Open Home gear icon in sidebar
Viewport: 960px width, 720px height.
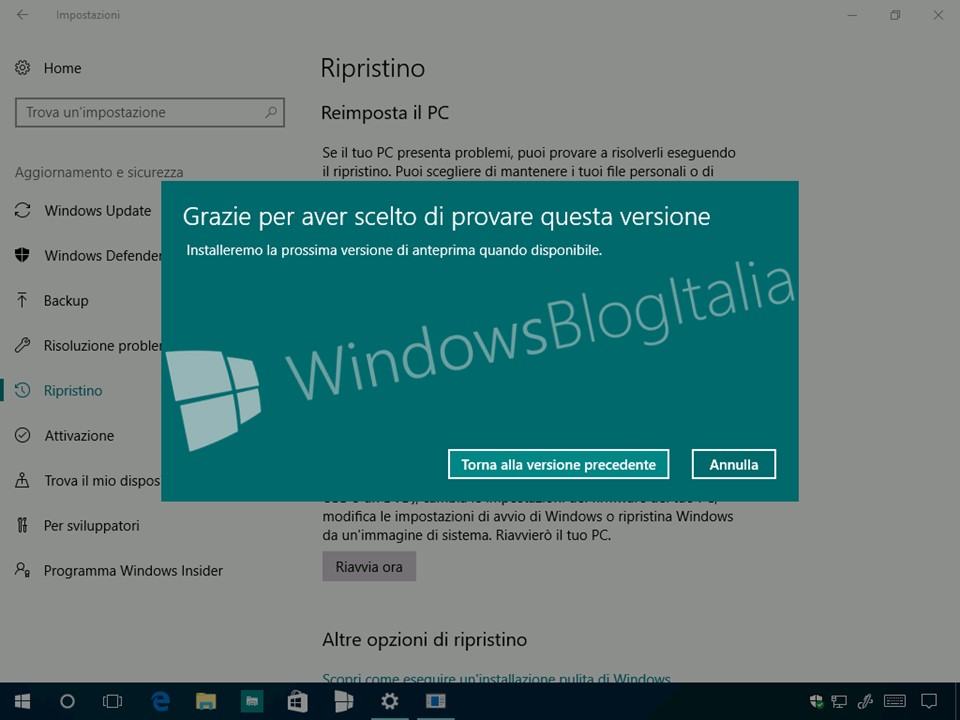tap(23, 67)
